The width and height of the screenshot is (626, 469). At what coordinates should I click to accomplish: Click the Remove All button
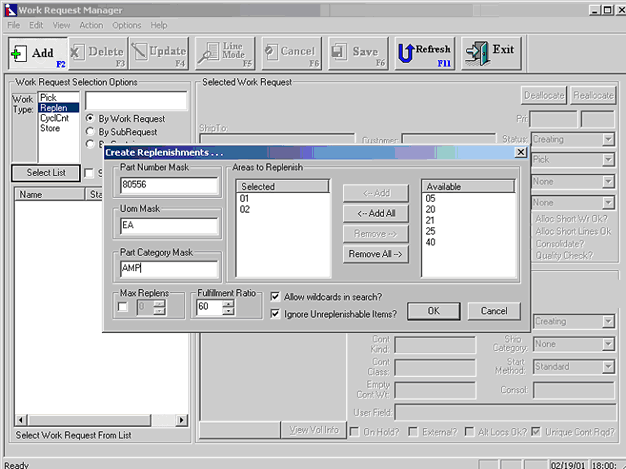click(x=376, y=254)
